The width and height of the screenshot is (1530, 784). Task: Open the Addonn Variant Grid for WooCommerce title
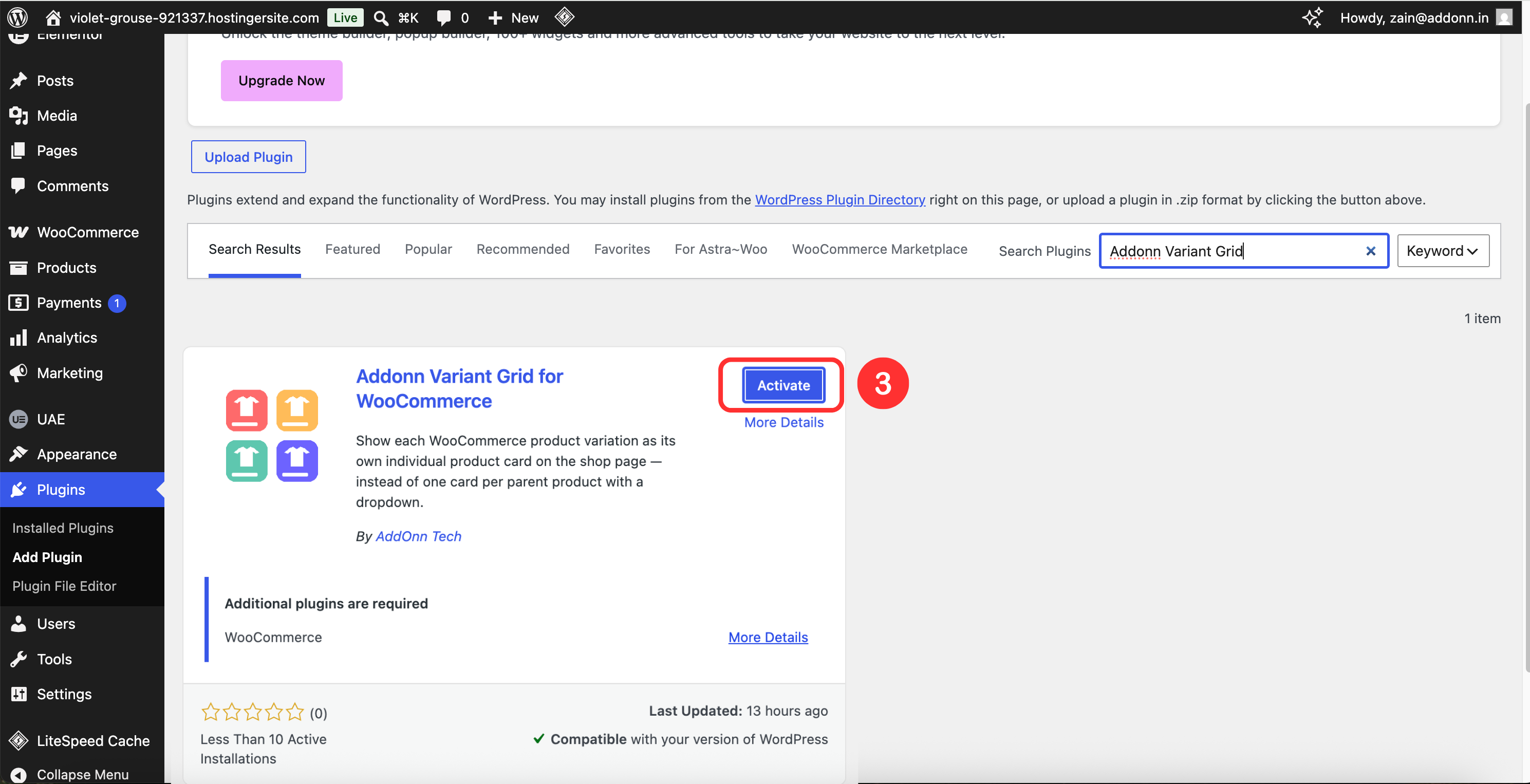pos(459,388)
